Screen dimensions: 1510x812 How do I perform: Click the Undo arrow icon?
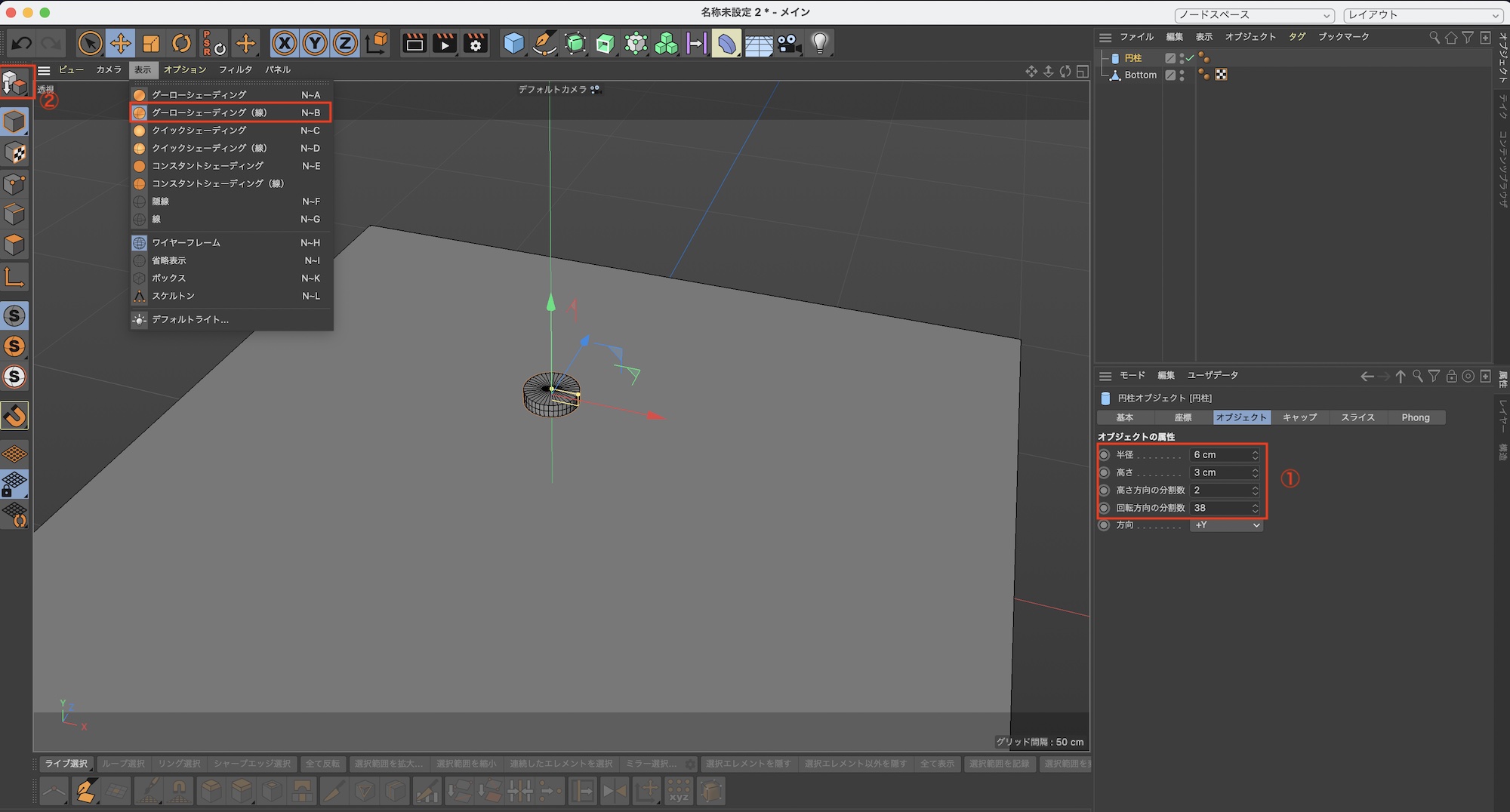21,44
